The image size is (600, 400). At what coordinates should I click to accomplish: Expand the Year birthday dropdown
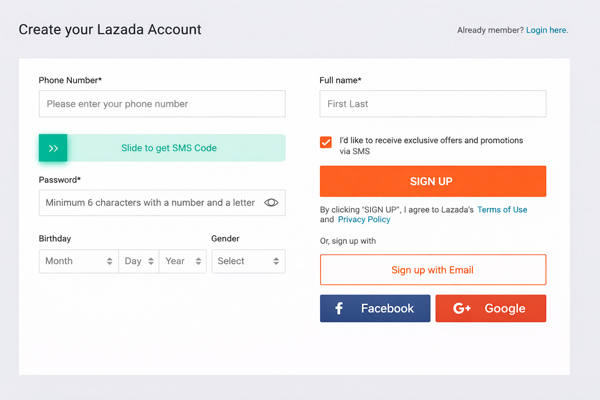click(x=181, y=261)
